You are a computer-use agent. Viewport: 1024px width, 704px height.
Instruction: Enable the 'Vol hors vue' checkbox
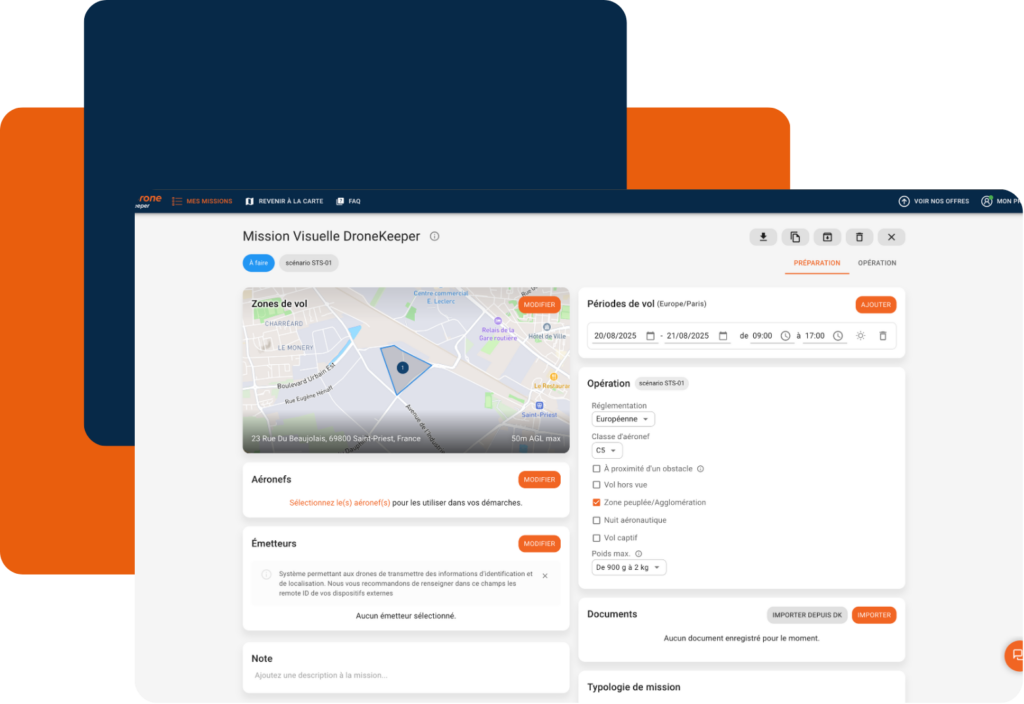pyautogui.click(x=597, y=485)
